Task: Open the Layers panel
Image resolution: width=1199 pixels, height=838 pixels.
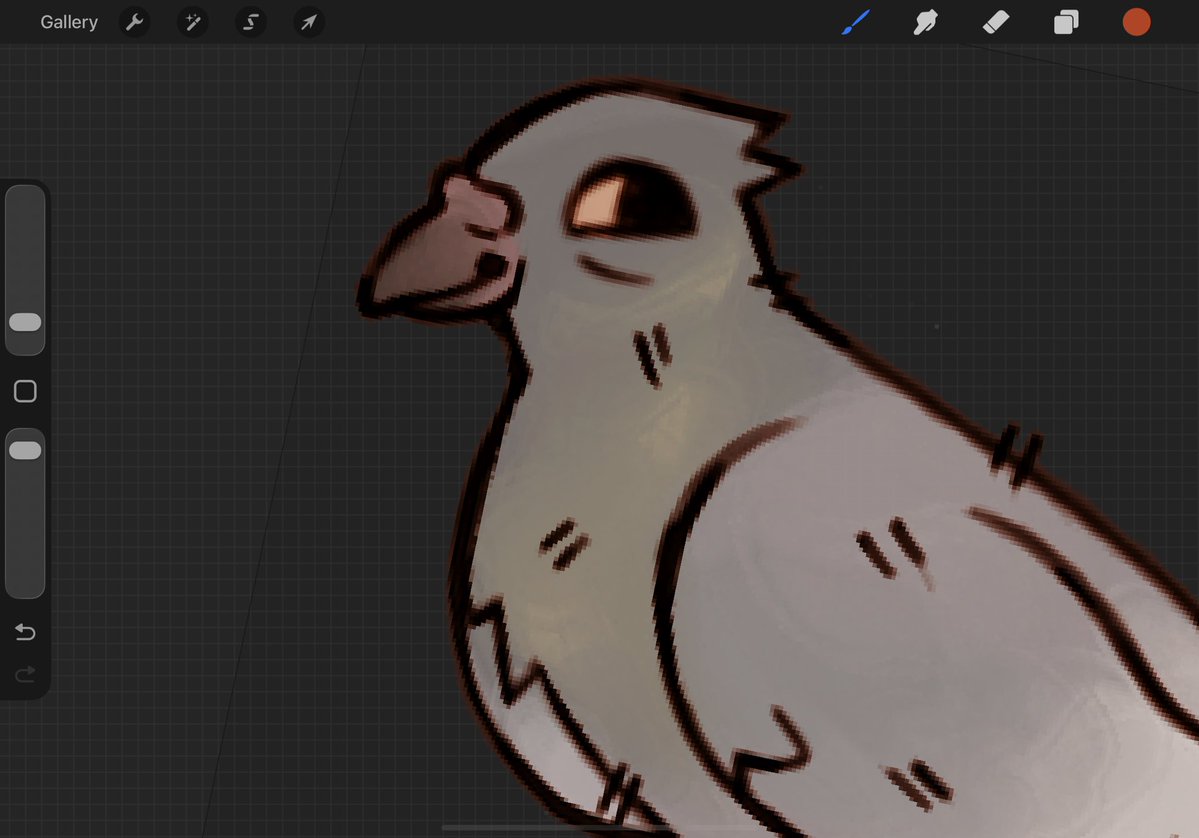Action: (x=1066, y=22)
